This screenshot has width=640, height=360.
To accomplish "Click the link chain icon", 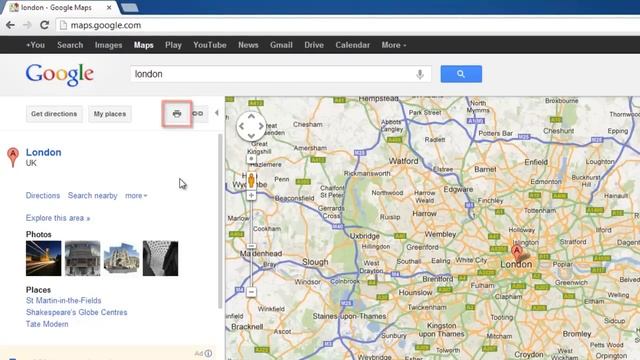I will [x=198, y=113].
